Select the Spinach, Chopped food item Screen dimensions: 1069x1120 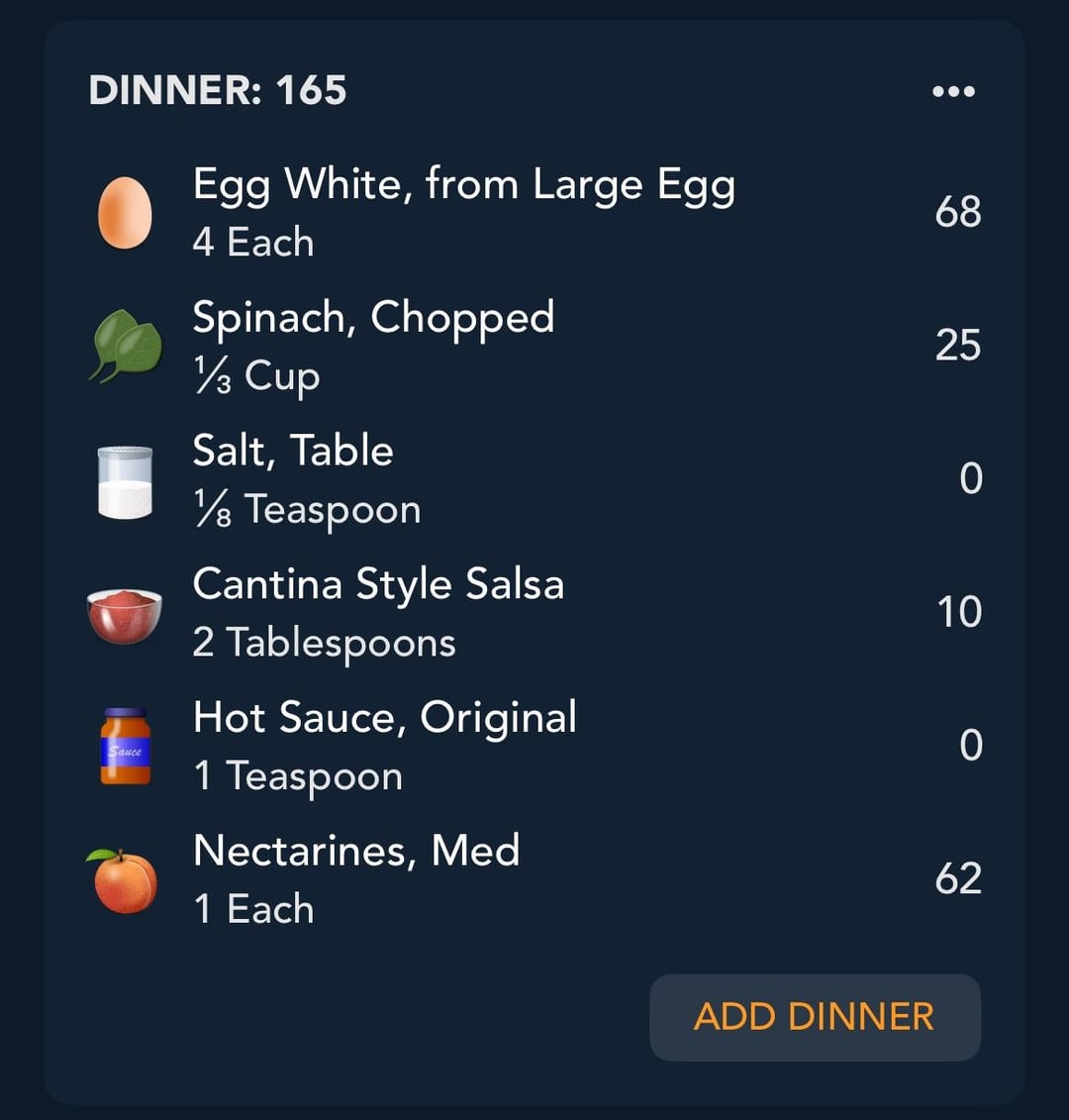click(534, 347)
